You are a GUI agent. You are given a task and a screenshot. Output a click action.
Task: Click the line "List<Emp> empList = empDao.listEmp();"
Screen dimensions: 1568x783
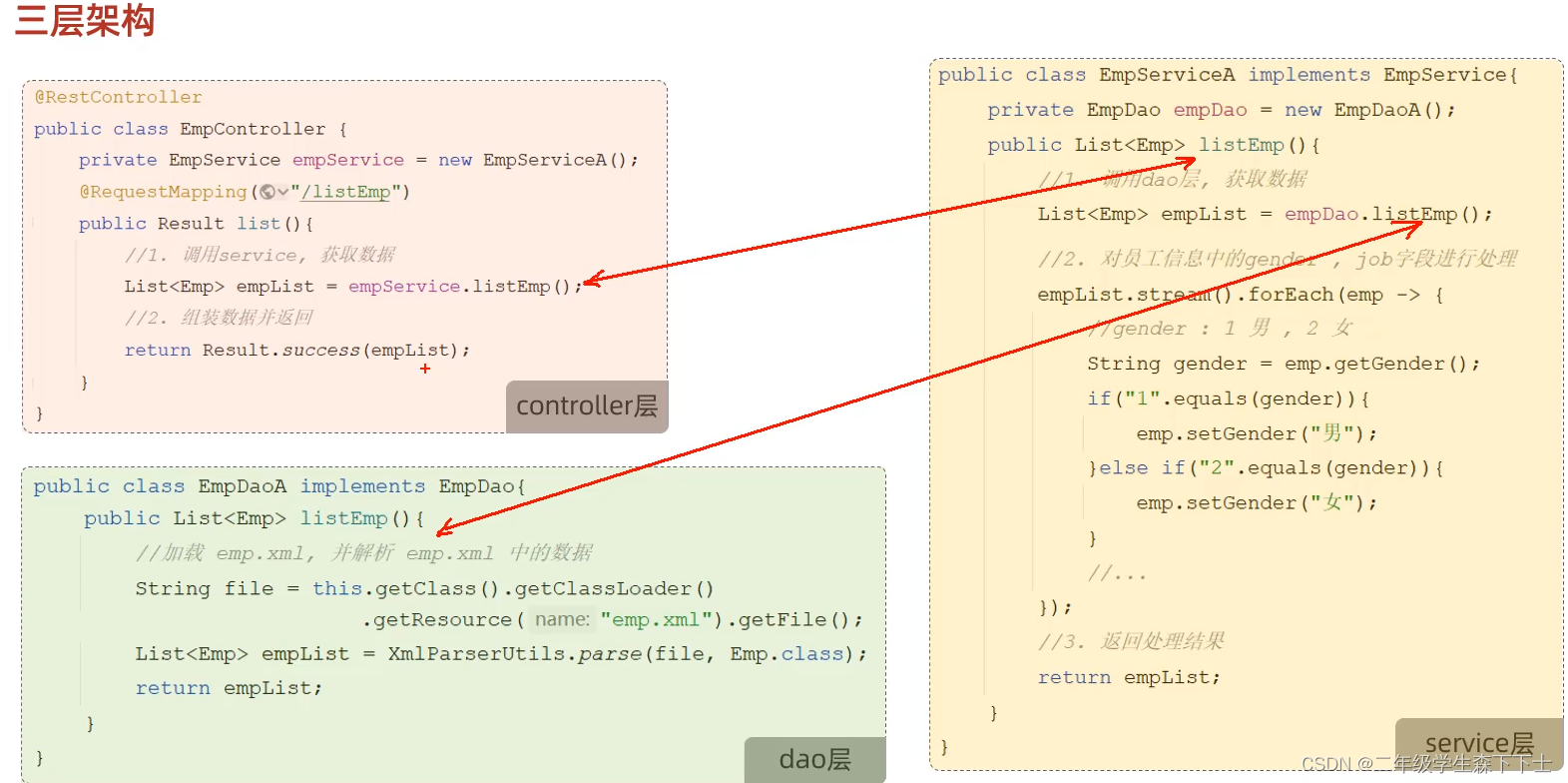point(1266,214)
